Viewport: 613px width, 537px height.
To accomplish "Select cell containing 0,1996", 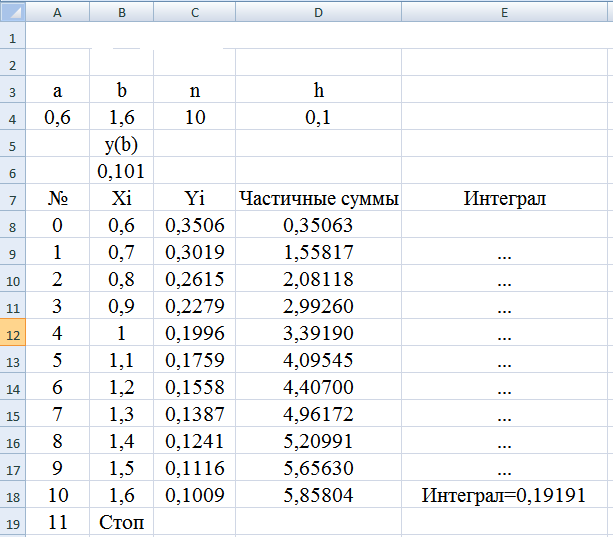I will coord(195,332).
